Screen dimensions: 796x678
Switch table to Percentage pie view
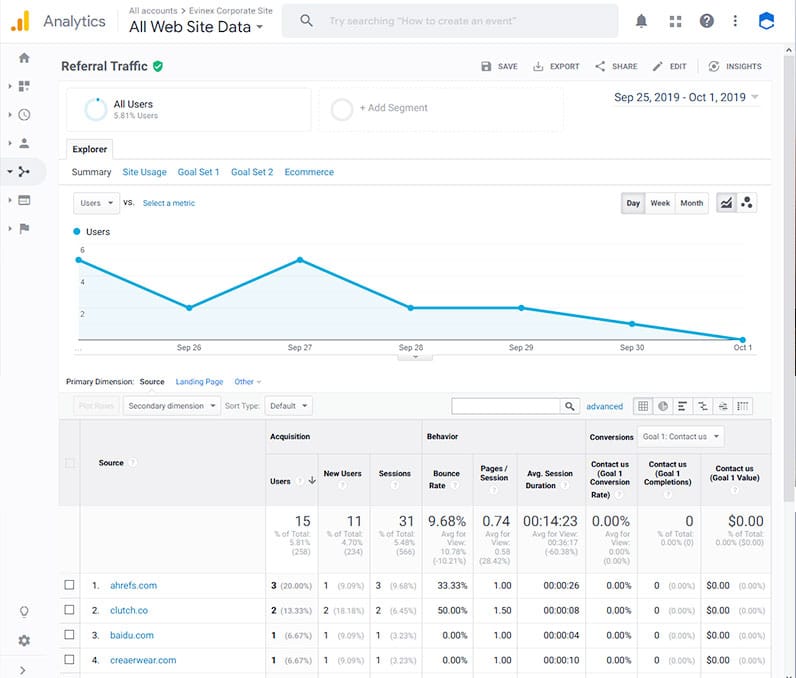(x=662, y=406)
